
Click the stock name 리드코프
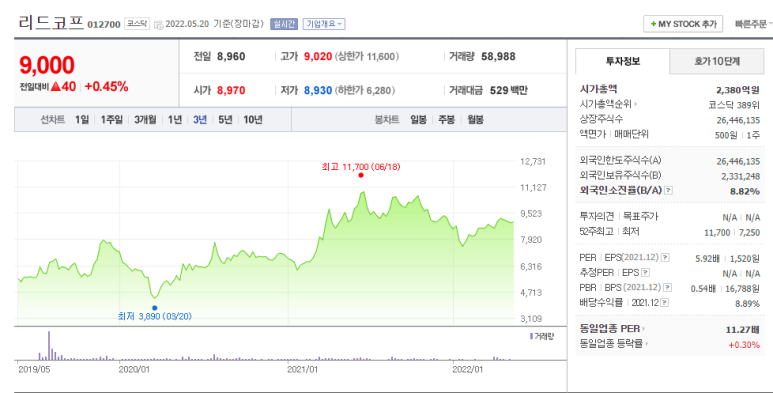point(51,23)
